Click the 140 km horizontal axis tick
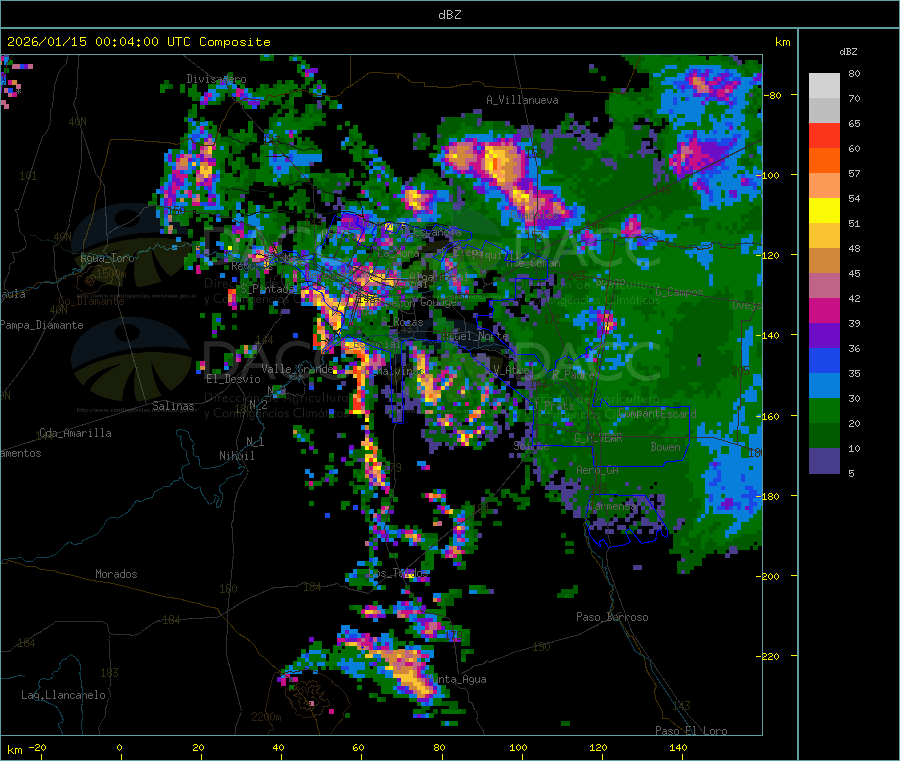The image size is (900, 761). coord(678,747)
